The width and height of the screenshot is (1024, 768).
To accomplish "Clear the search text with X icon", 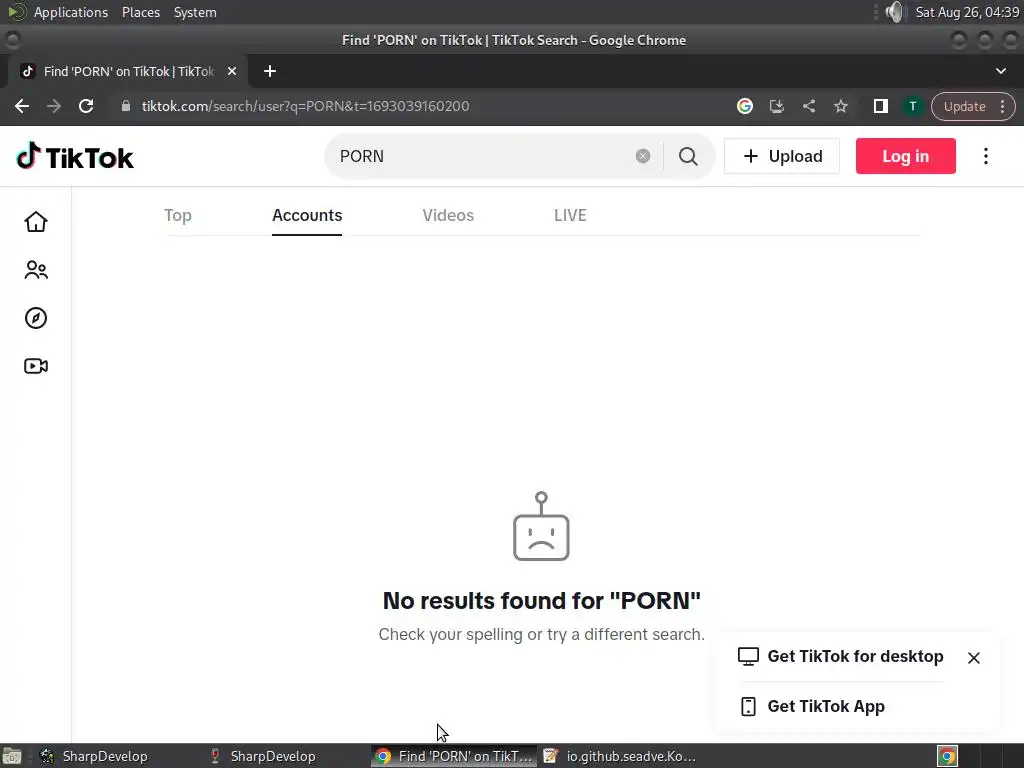I will [x=643, y=156].
